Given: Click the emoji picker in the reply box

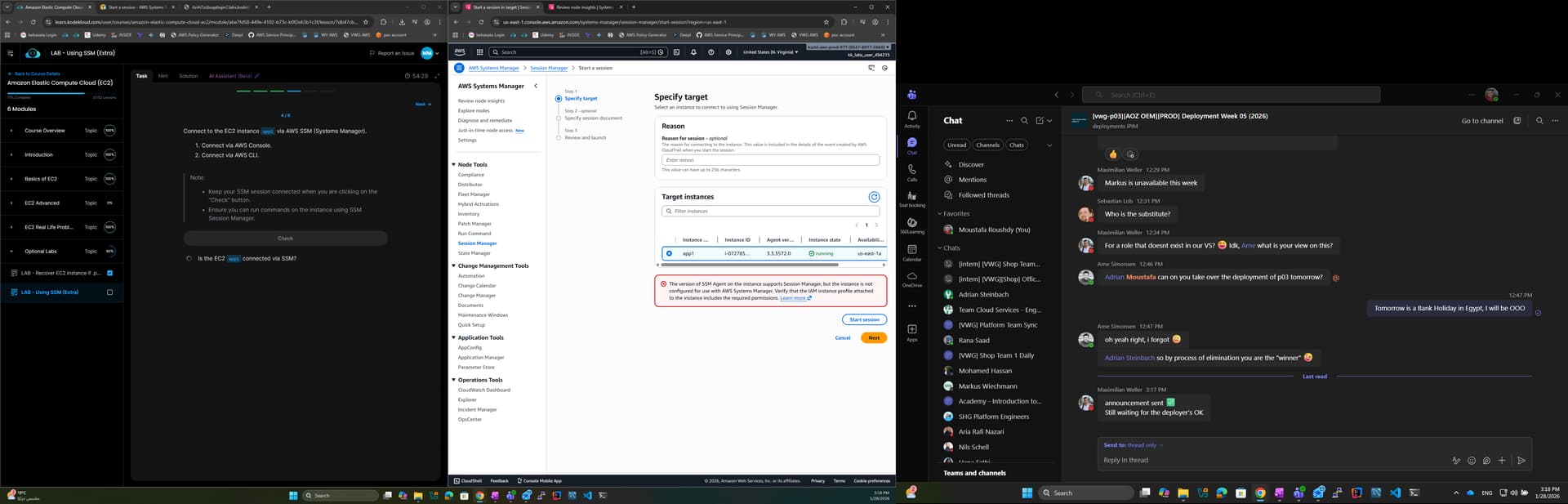Looking at the screenshot, I should tap(1471, 461).
